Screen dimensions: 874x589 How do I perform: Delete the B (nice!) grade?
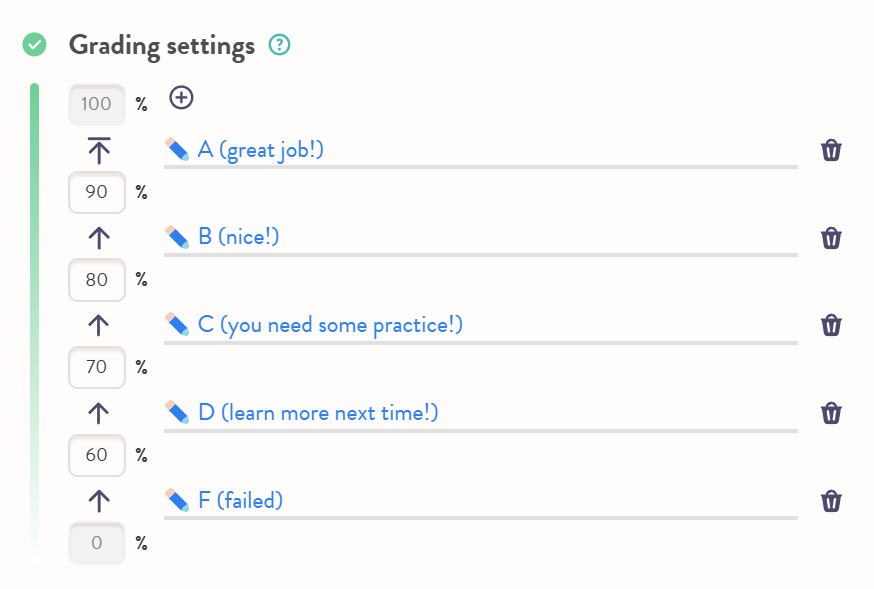(x=831, y=238)
